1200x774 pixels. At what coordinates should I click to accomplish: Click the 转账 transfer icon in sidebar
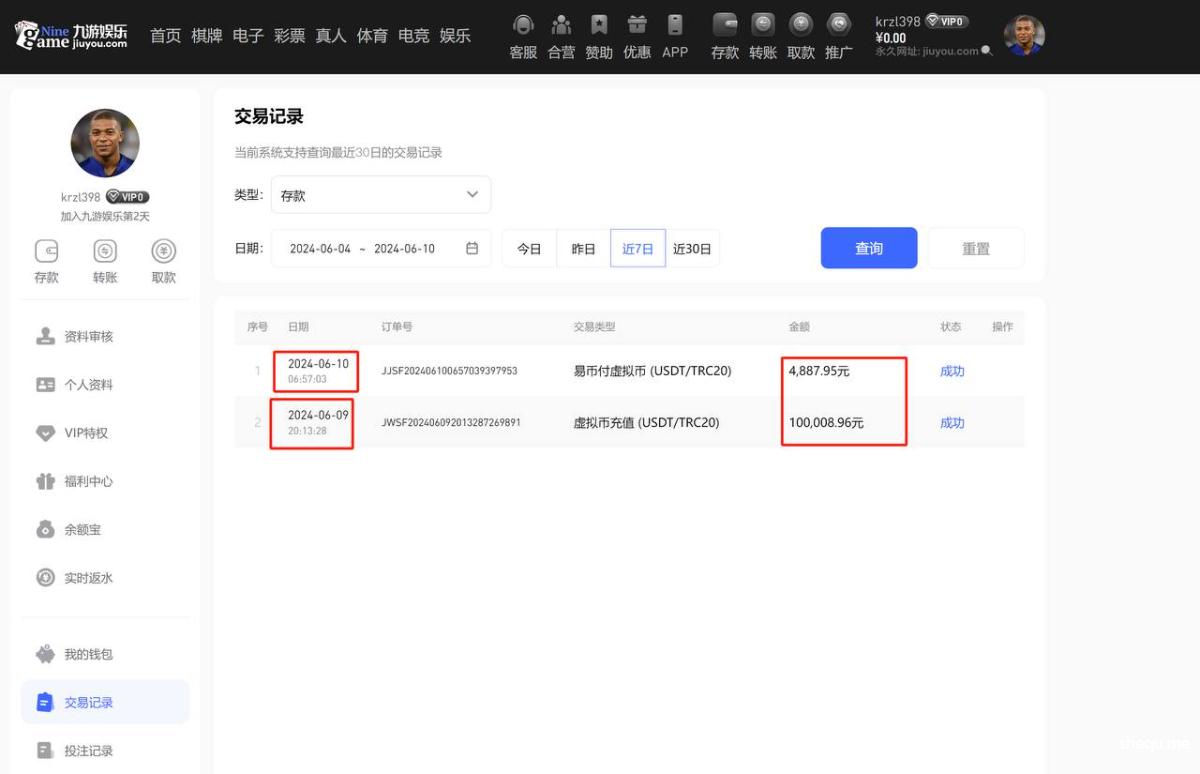tap(105, 252)
